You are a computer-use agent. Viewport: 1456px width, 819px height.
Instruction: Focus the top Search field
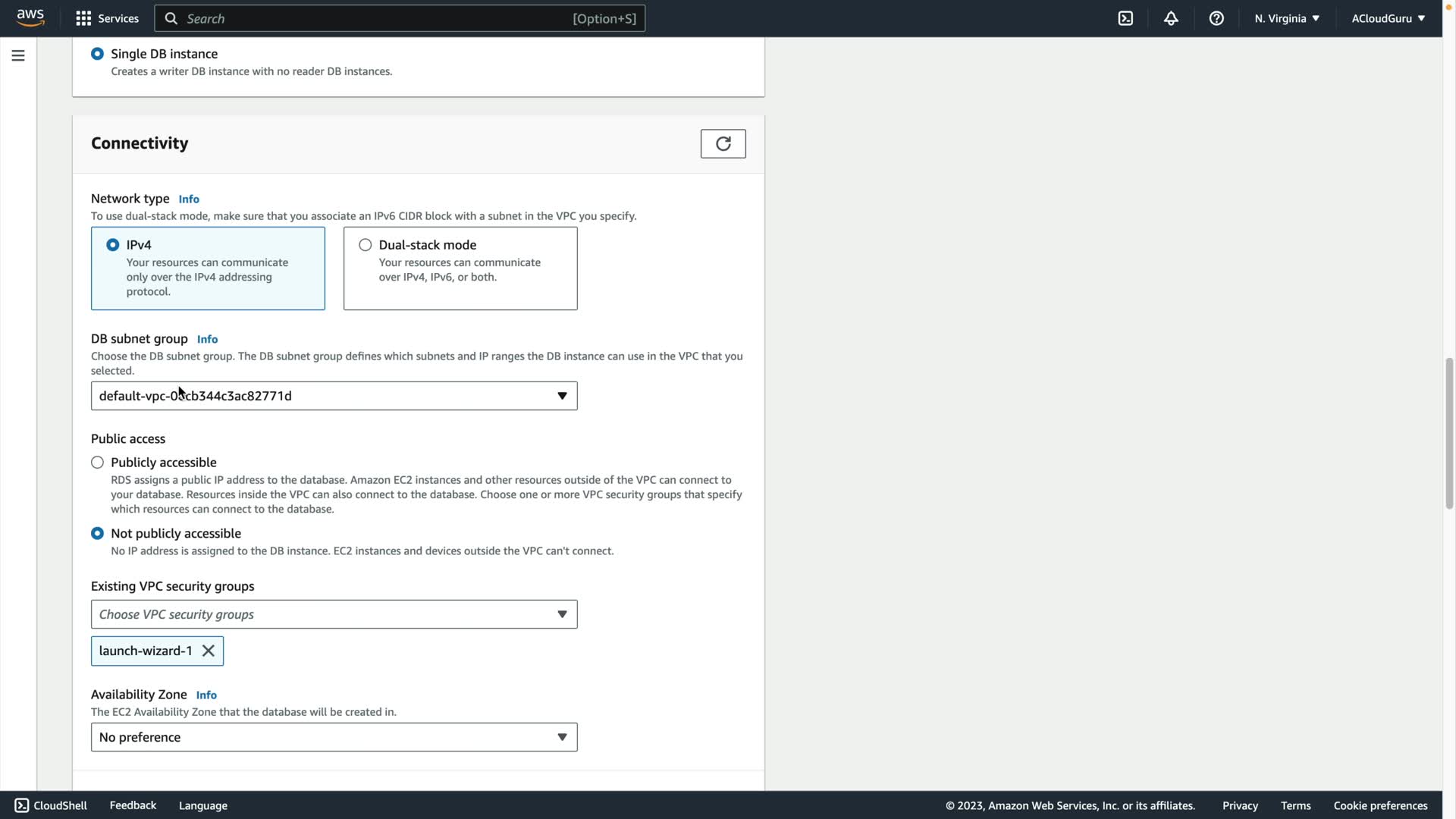[379, 18]
